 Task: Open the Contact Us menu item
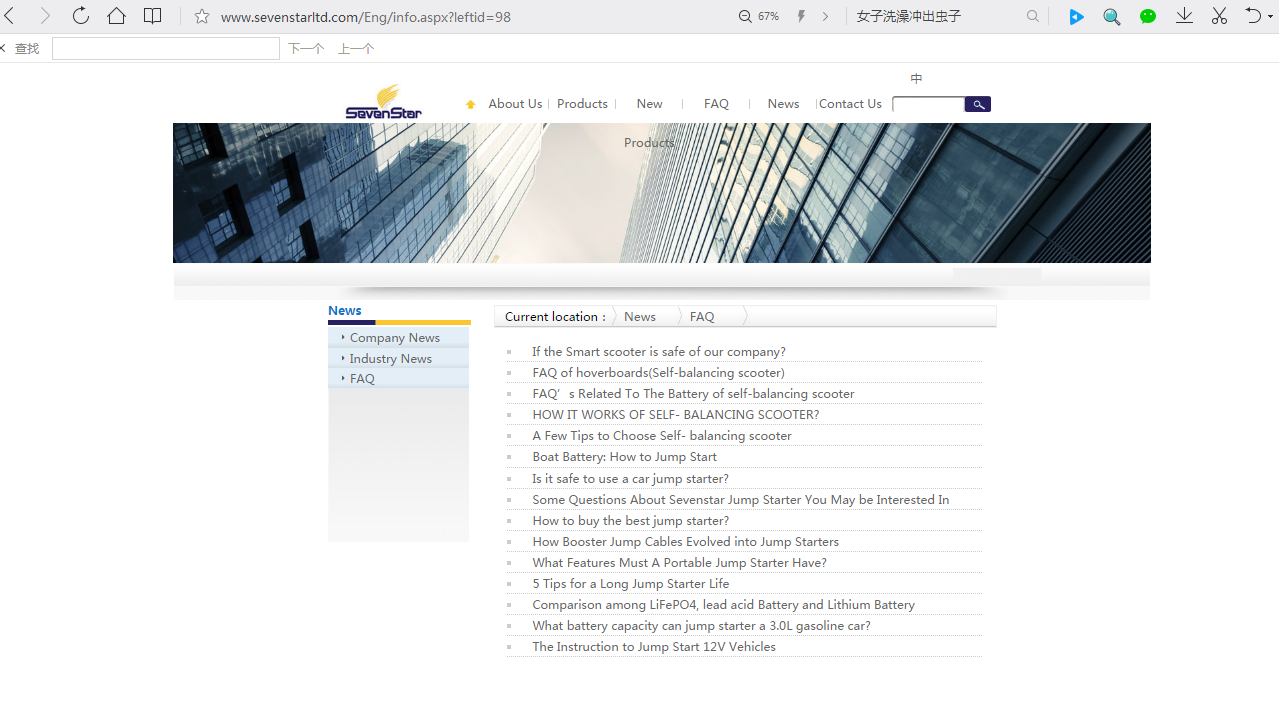tap(850, 104)
